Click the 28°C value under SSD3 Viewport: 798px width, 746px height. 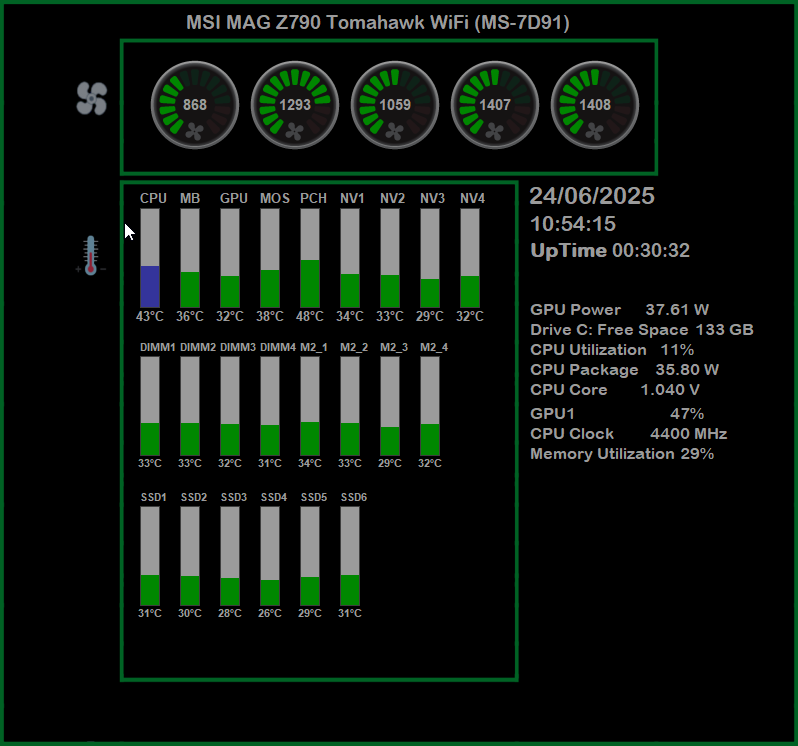point(230,613)
